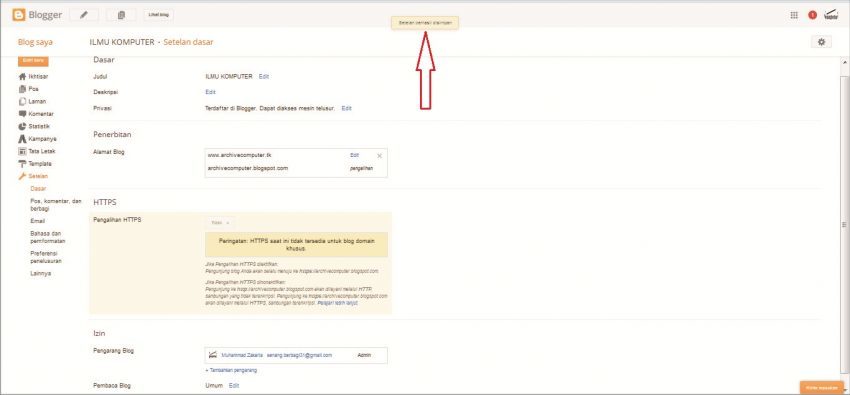The height and width of the screenshot is (395, 850).
Task: Click the Statistik pie chart icon
Action: tap(22, 126)
